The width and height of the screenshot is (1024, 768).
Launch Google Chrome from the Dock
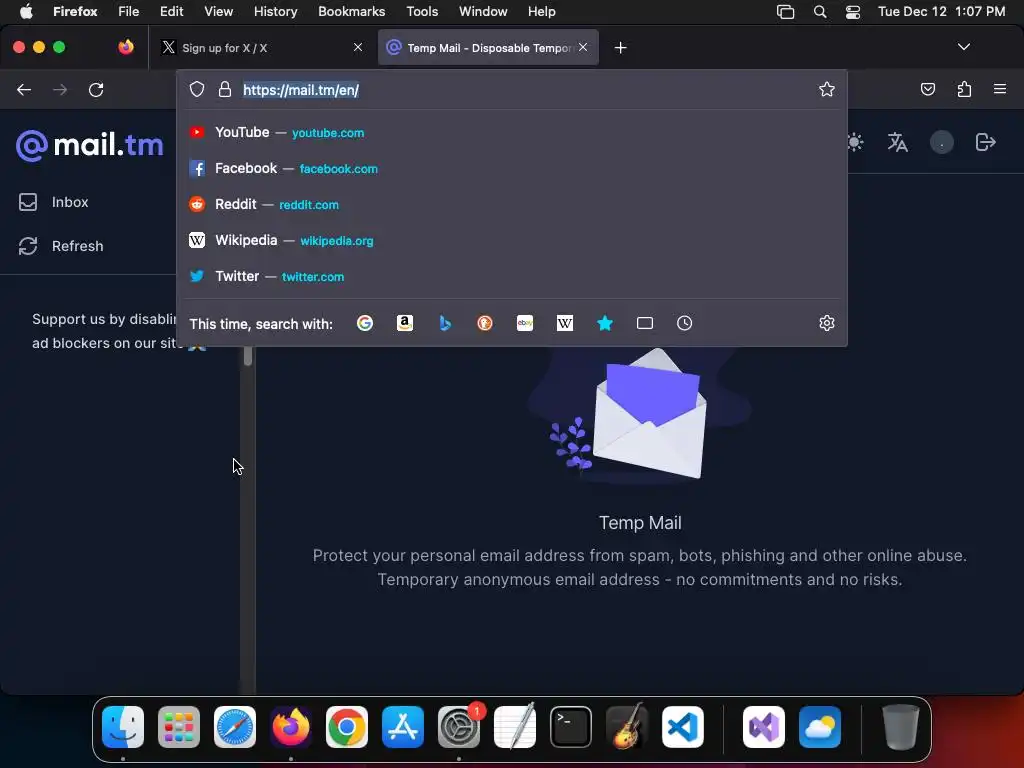(347, 727)
